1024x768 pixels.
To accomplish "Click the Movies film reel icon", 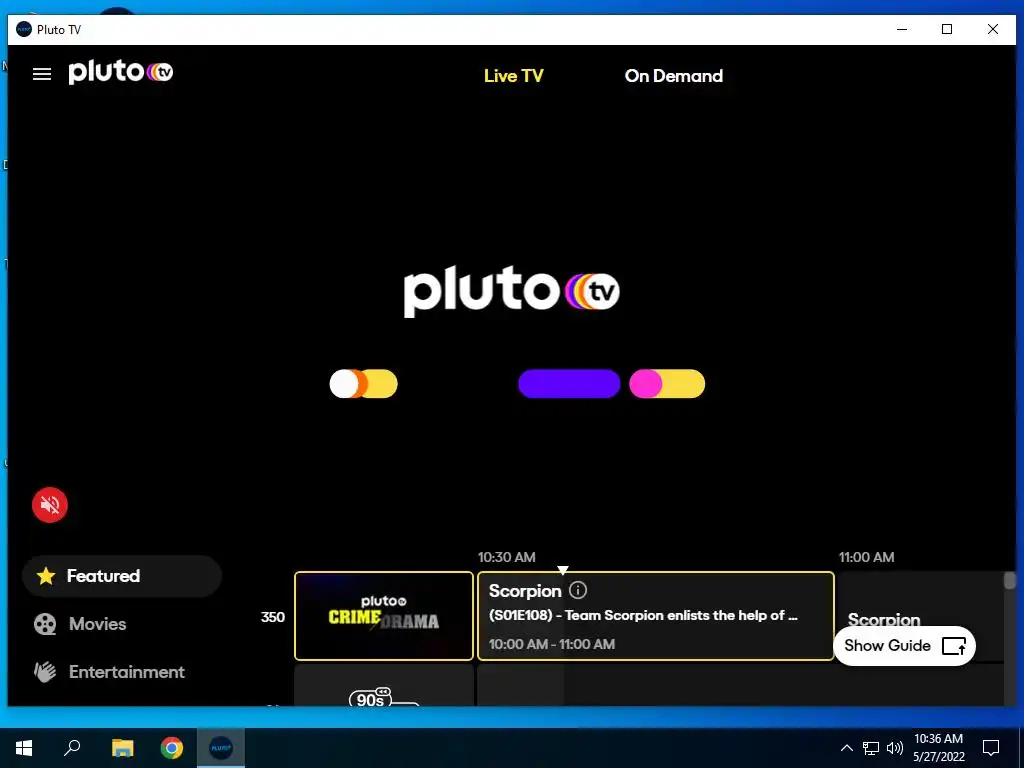I will pos(45,624).
